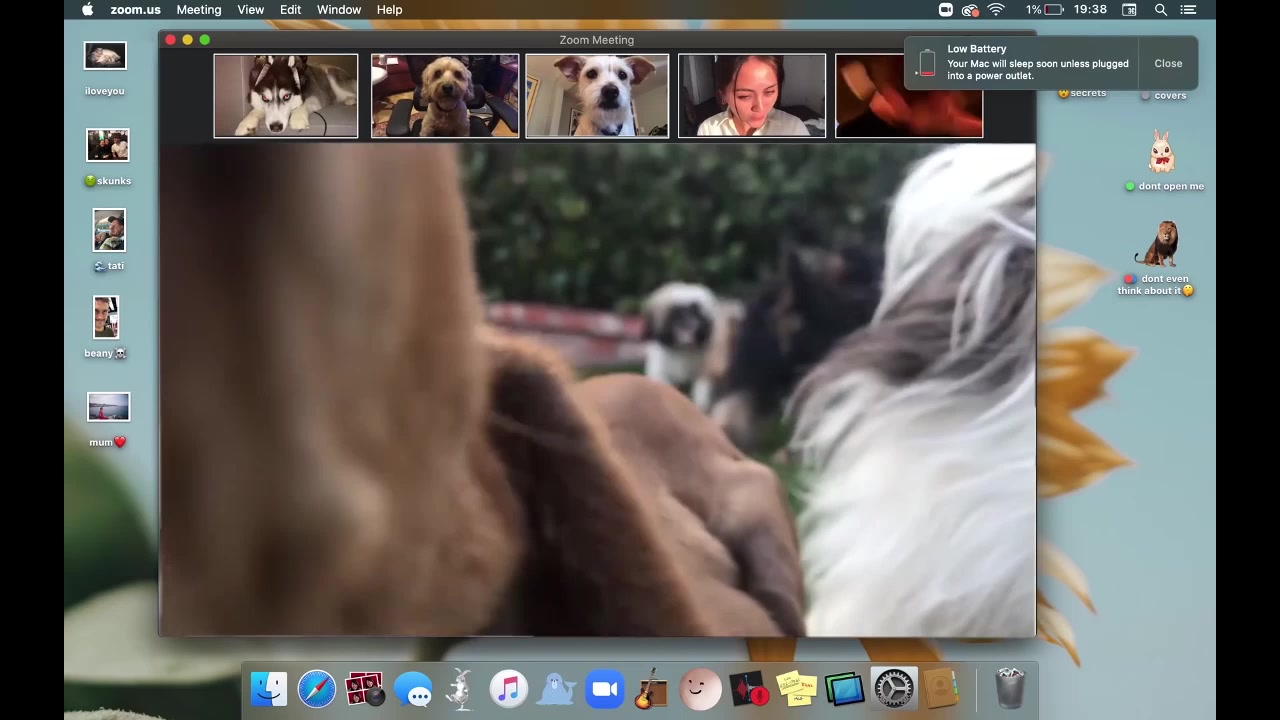Screen dimensions: 1280x720
Task: Select the beany desktop file
Action: click(x=106, y=318)
